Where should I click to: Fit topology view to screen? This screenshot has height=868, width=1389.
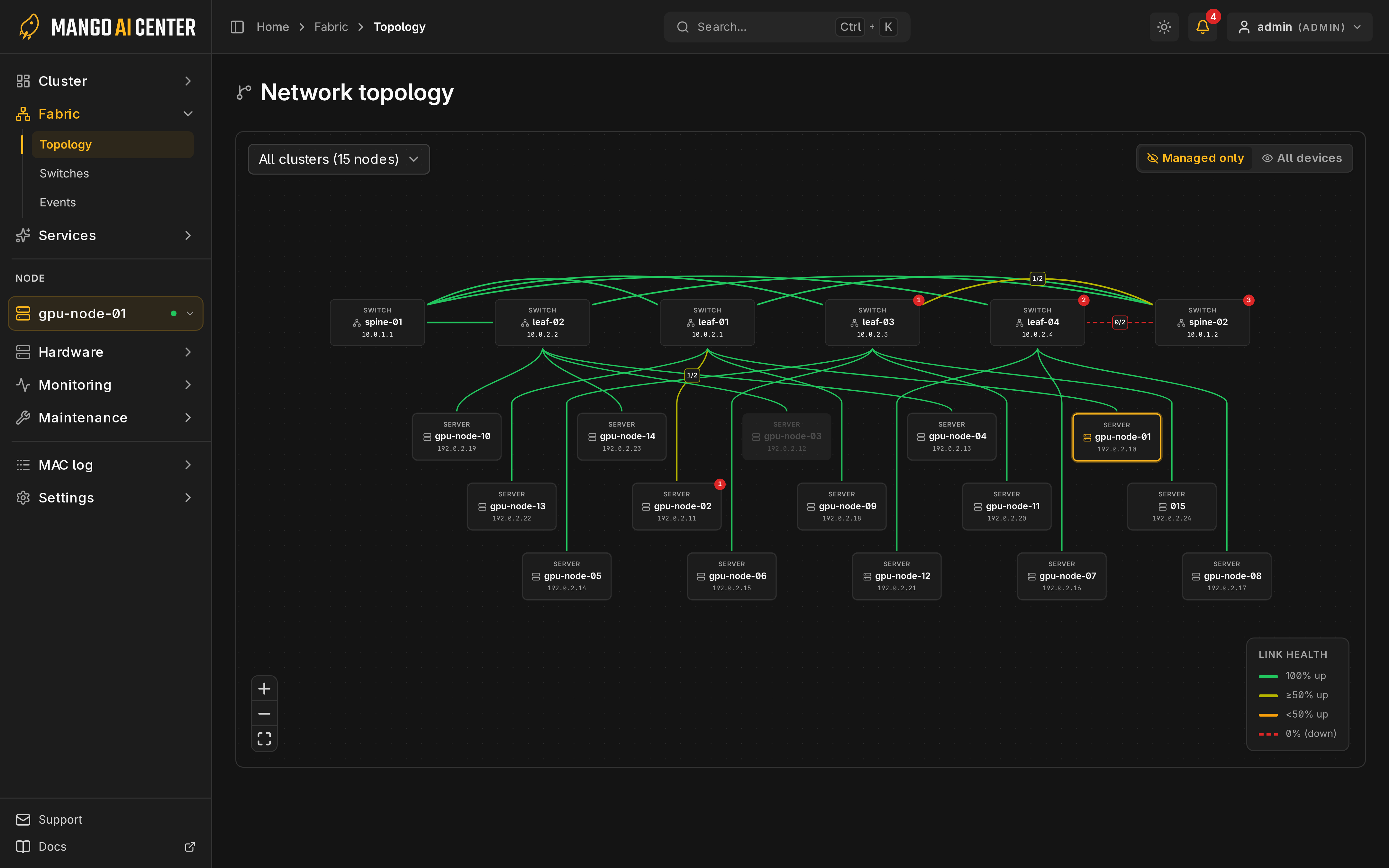tap(264, 738)
